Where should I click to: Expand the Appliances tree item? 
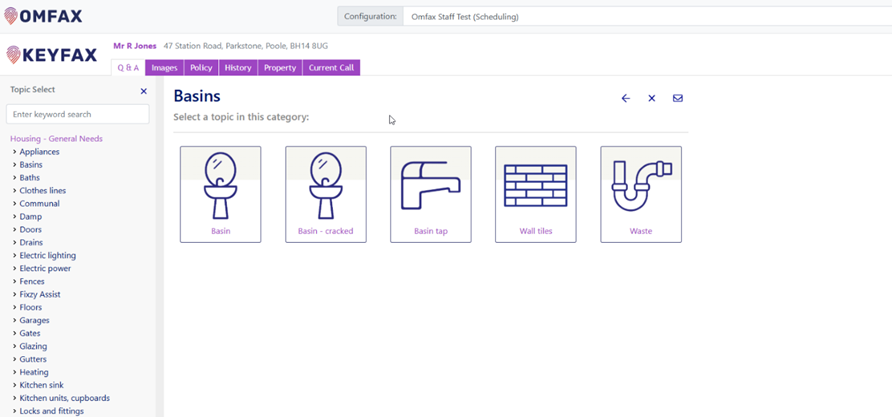[x=15, y=152]
